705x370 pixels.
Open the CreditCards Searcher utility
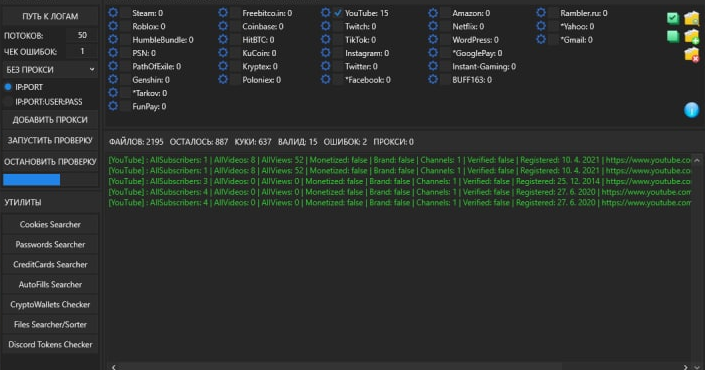click(x=50, y=264)
